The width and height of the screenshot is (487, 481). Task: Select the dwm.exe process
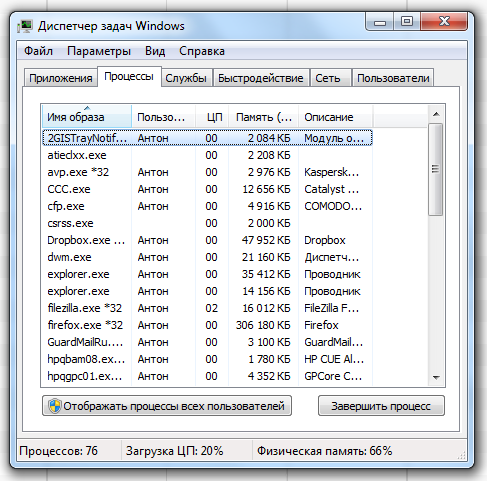(x=207, y=257)
